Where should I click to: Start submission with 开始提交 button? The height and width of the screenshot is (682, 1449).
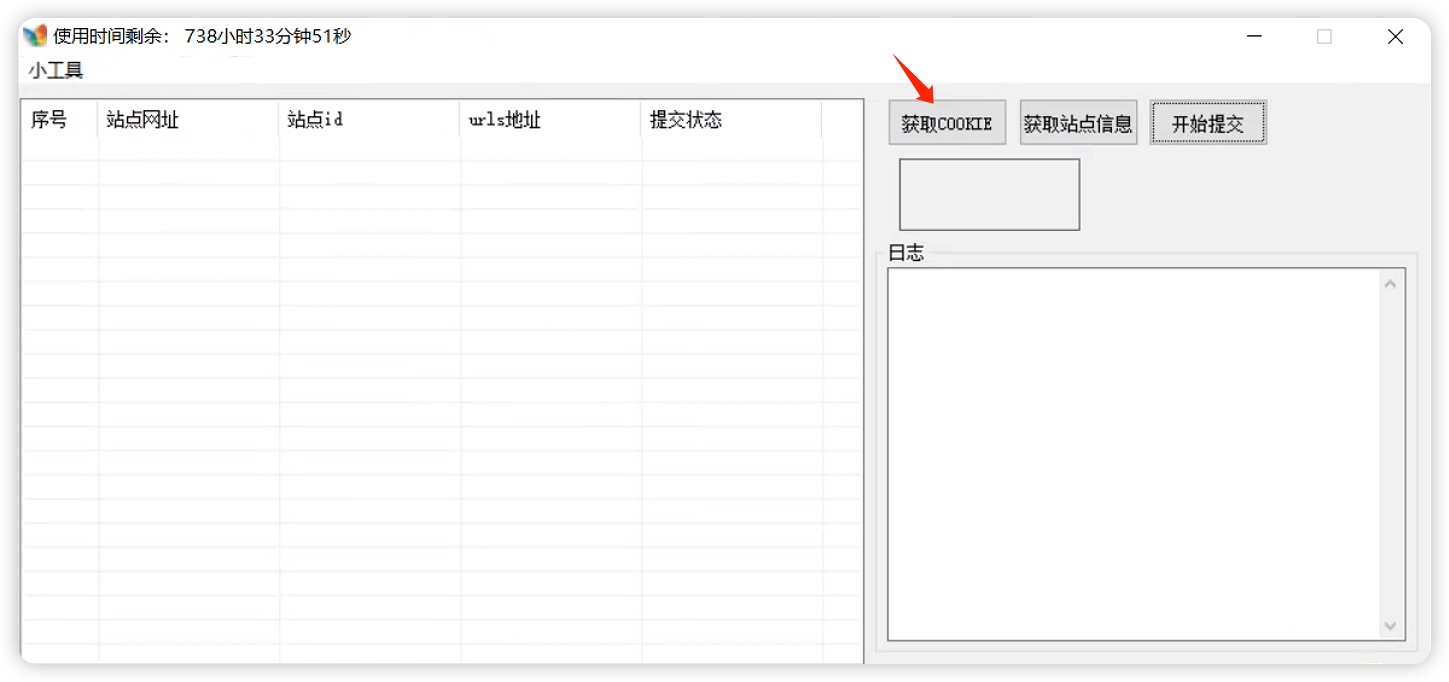(x=1208, y=123)
